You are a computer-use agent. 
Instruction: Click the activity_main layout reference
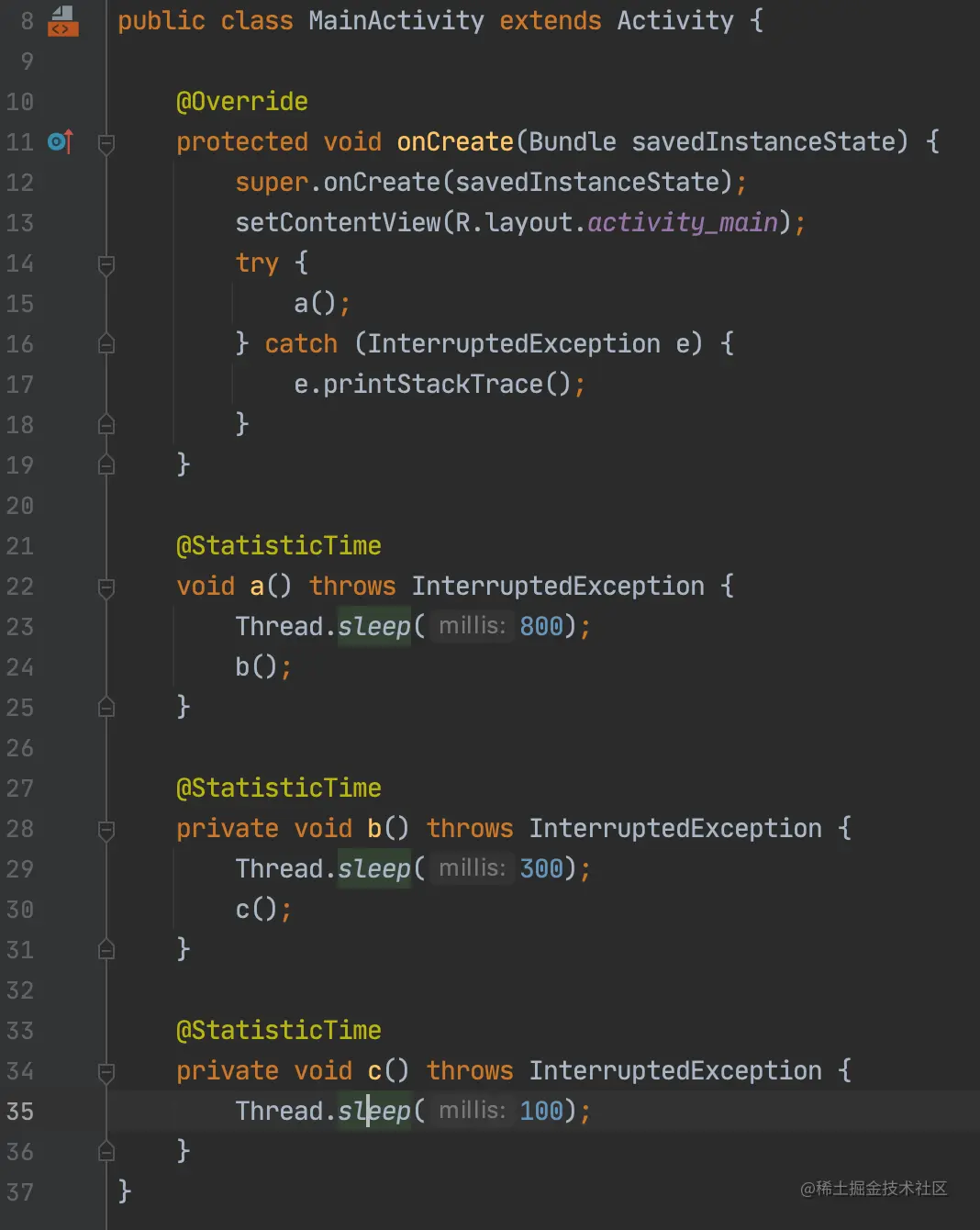pos(683,222)
